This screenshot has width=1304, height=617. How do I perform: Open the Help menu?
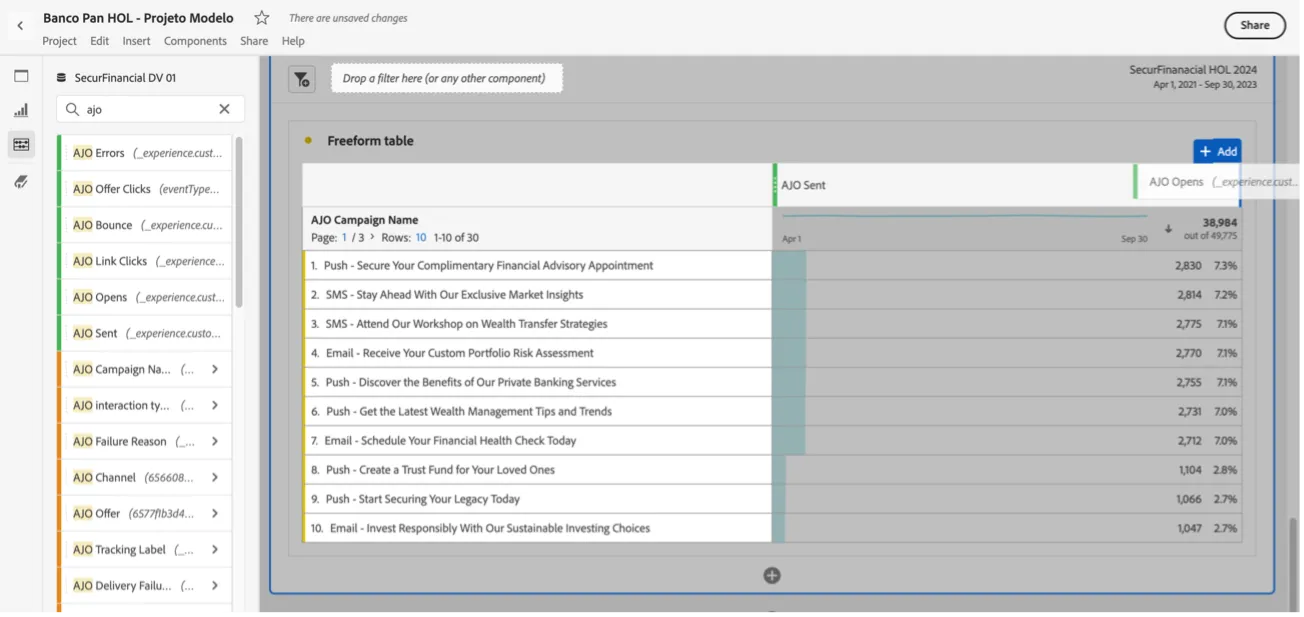[x=293, y=41]
